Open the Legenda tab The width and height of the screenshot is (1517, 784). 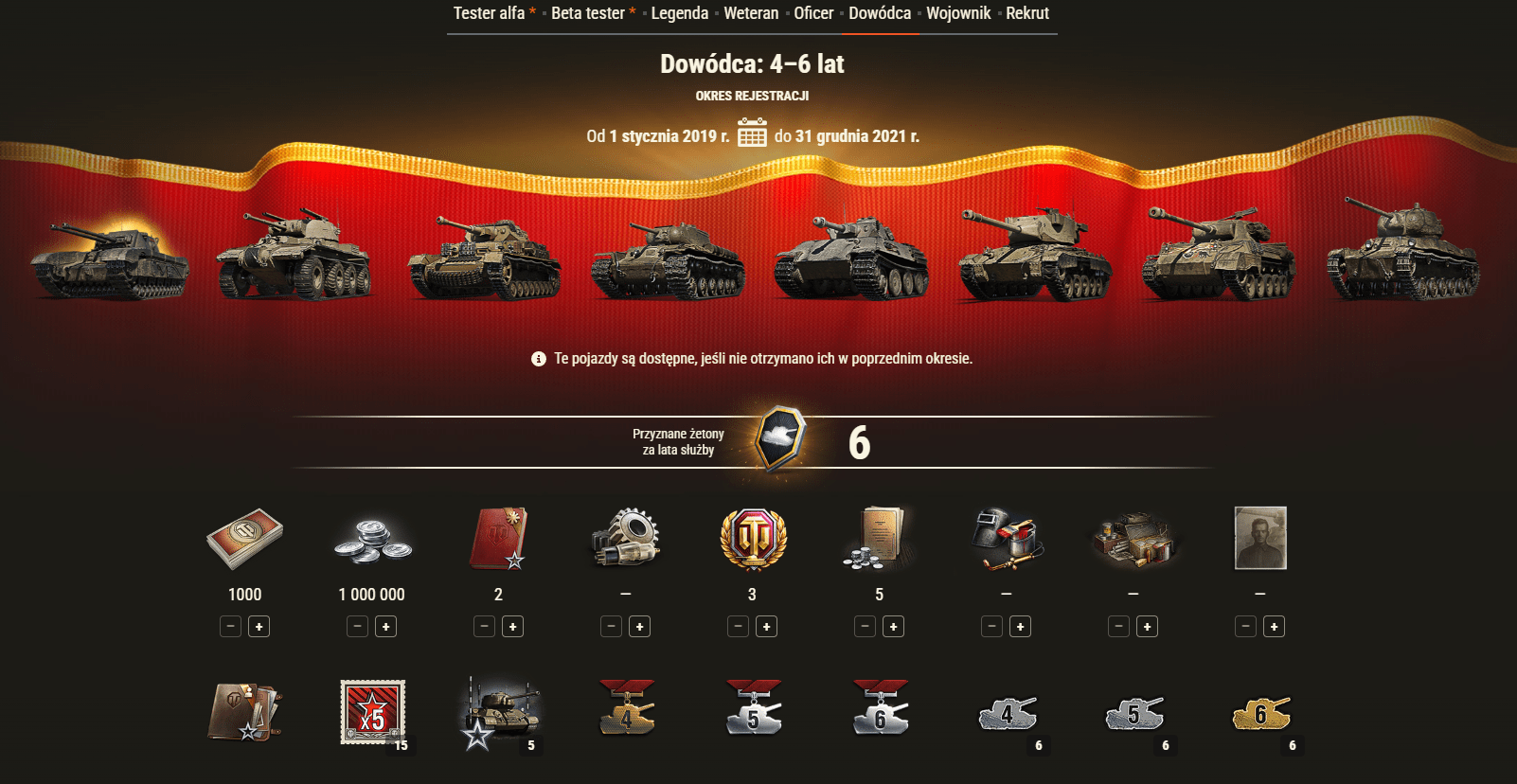(x=680, y=13)
